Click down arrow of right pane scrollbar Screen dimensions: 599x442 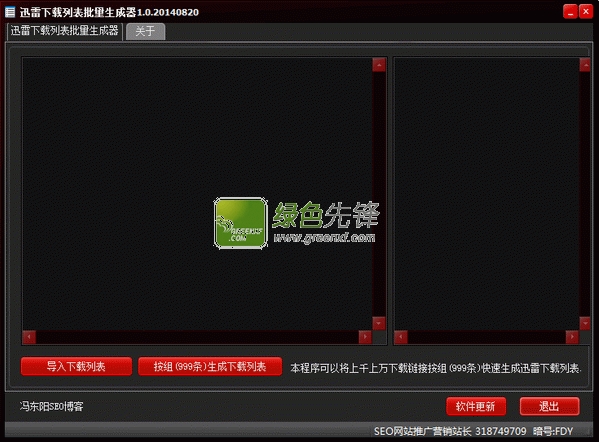point(585,323)
